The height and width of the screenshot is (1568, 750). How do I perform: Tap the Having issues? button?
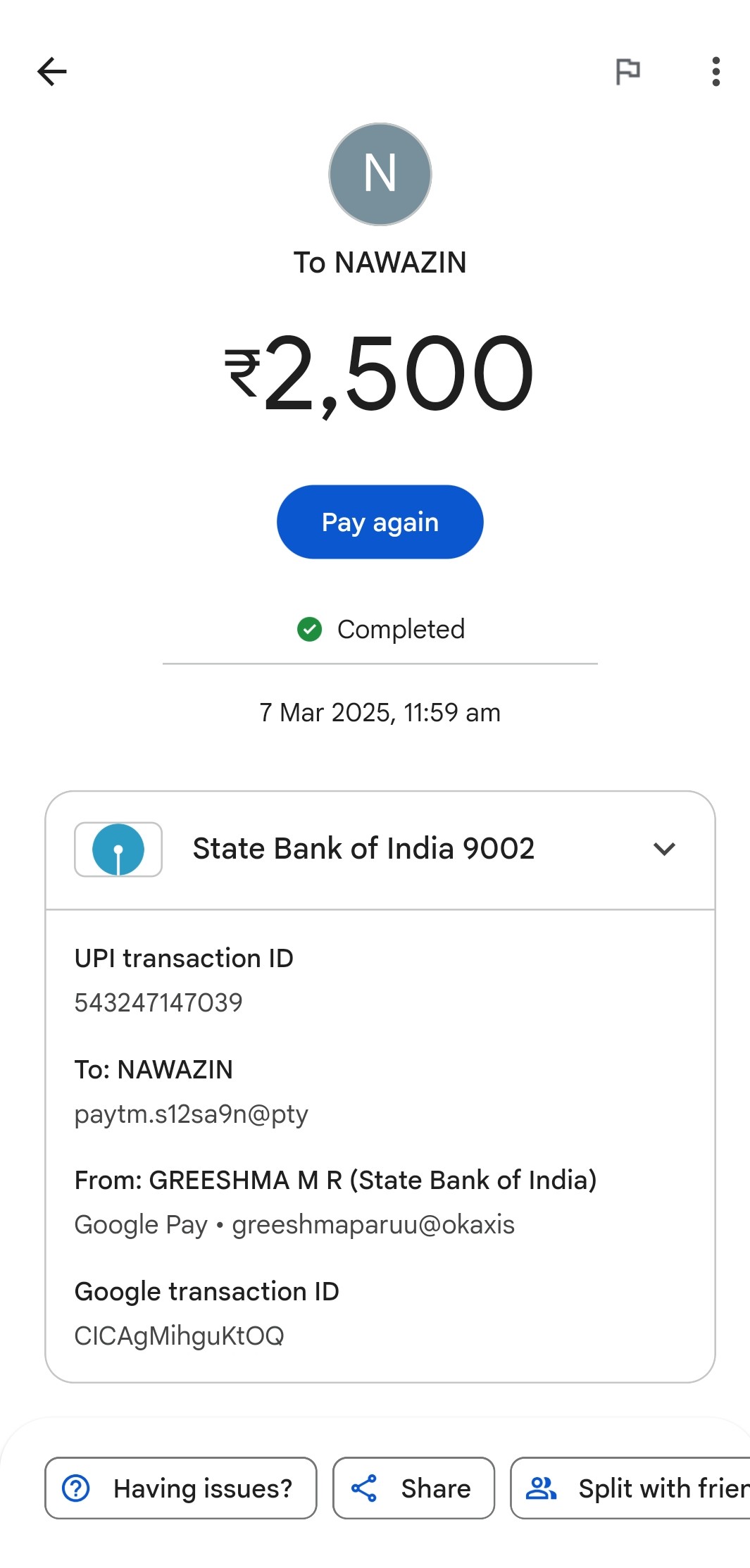(x=181, y=1488)
